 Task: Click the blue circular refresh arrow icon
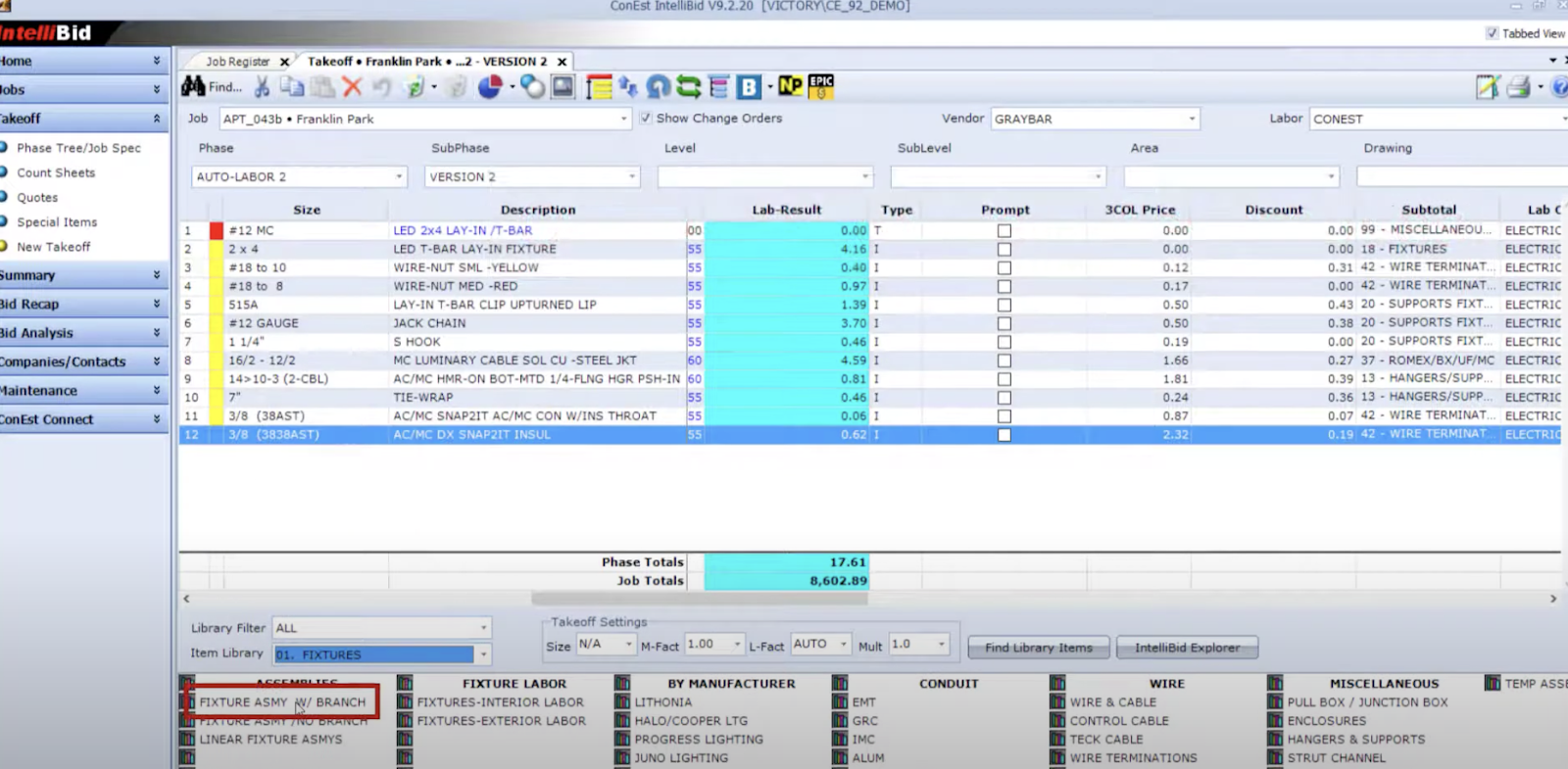(659, 87)
